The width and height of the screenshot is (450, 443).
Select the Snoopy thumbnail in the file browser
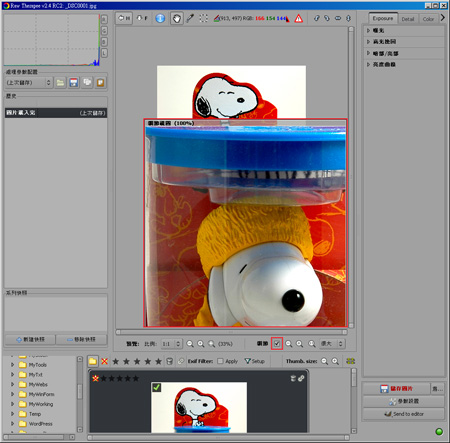(199, 407)
